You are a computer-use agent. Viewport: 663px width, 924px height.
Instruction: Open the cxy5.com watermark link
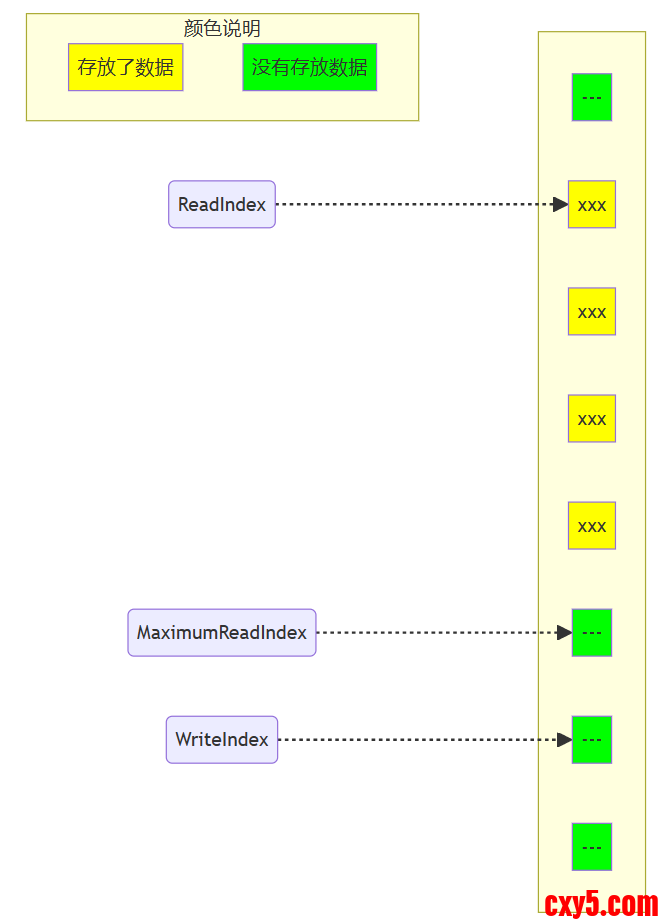[x=601, y=905]
